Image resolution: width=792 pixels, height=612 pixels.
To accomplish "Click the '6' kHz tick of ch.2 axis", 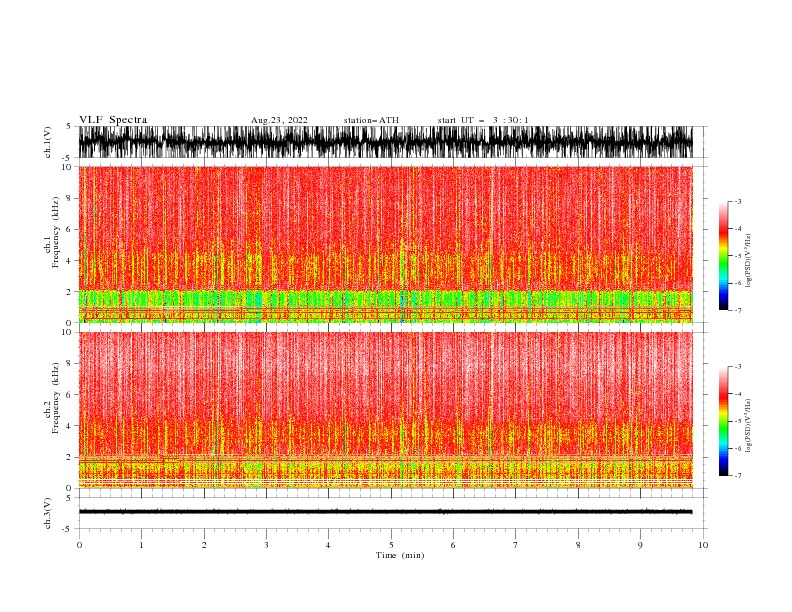I will [69, 394].
